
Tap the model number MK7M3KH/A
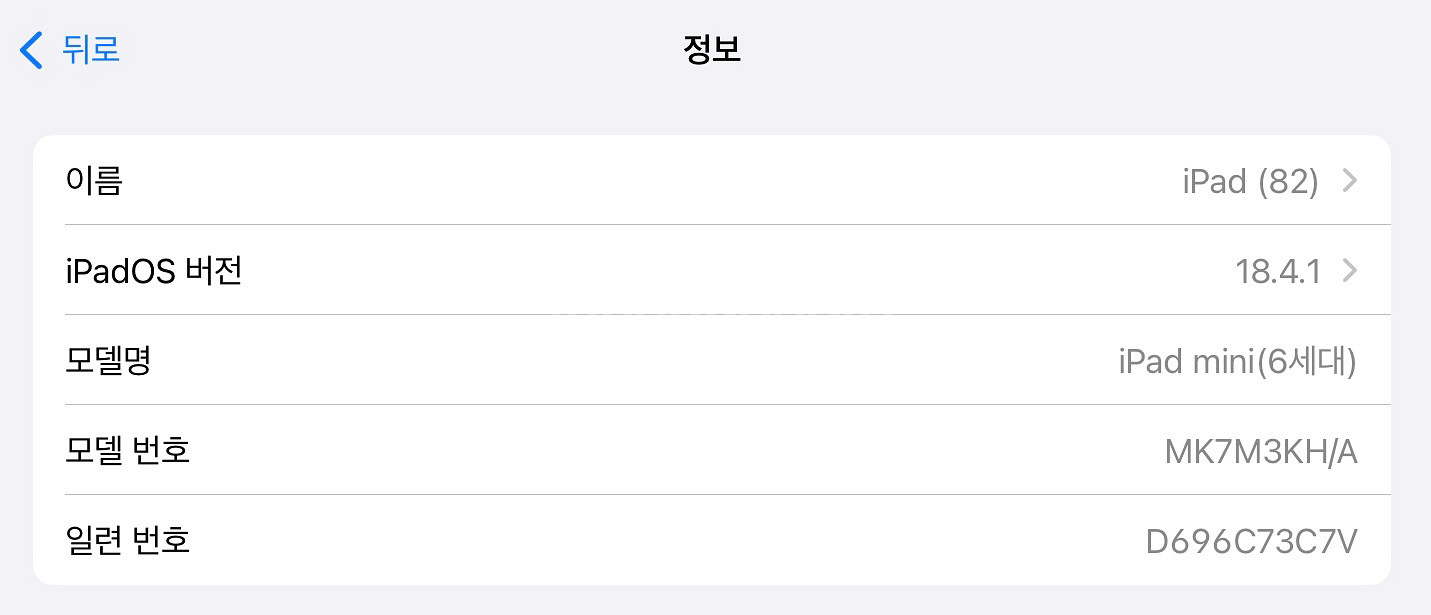[x=1261, y=452]
